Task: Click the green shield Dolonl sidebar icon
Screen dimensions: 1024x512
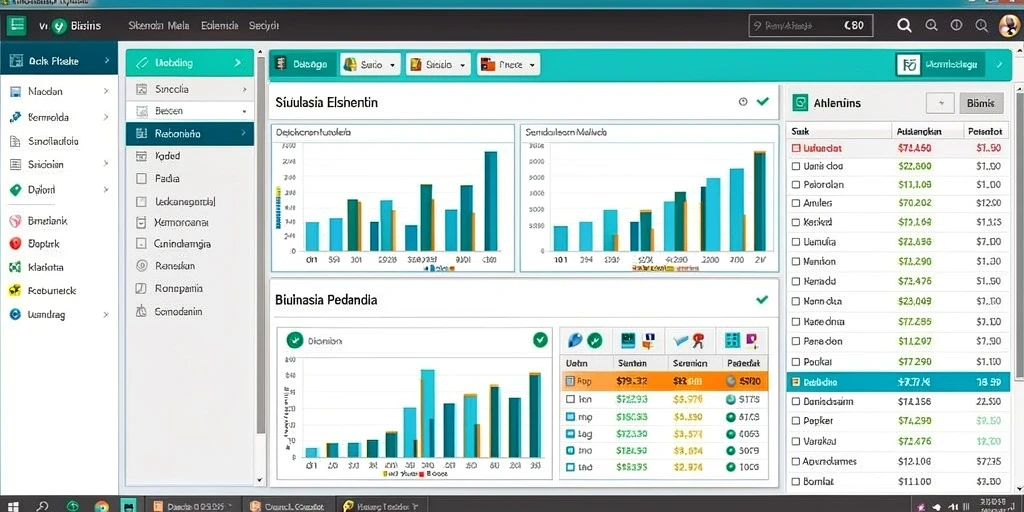Action: click(16, 190)
